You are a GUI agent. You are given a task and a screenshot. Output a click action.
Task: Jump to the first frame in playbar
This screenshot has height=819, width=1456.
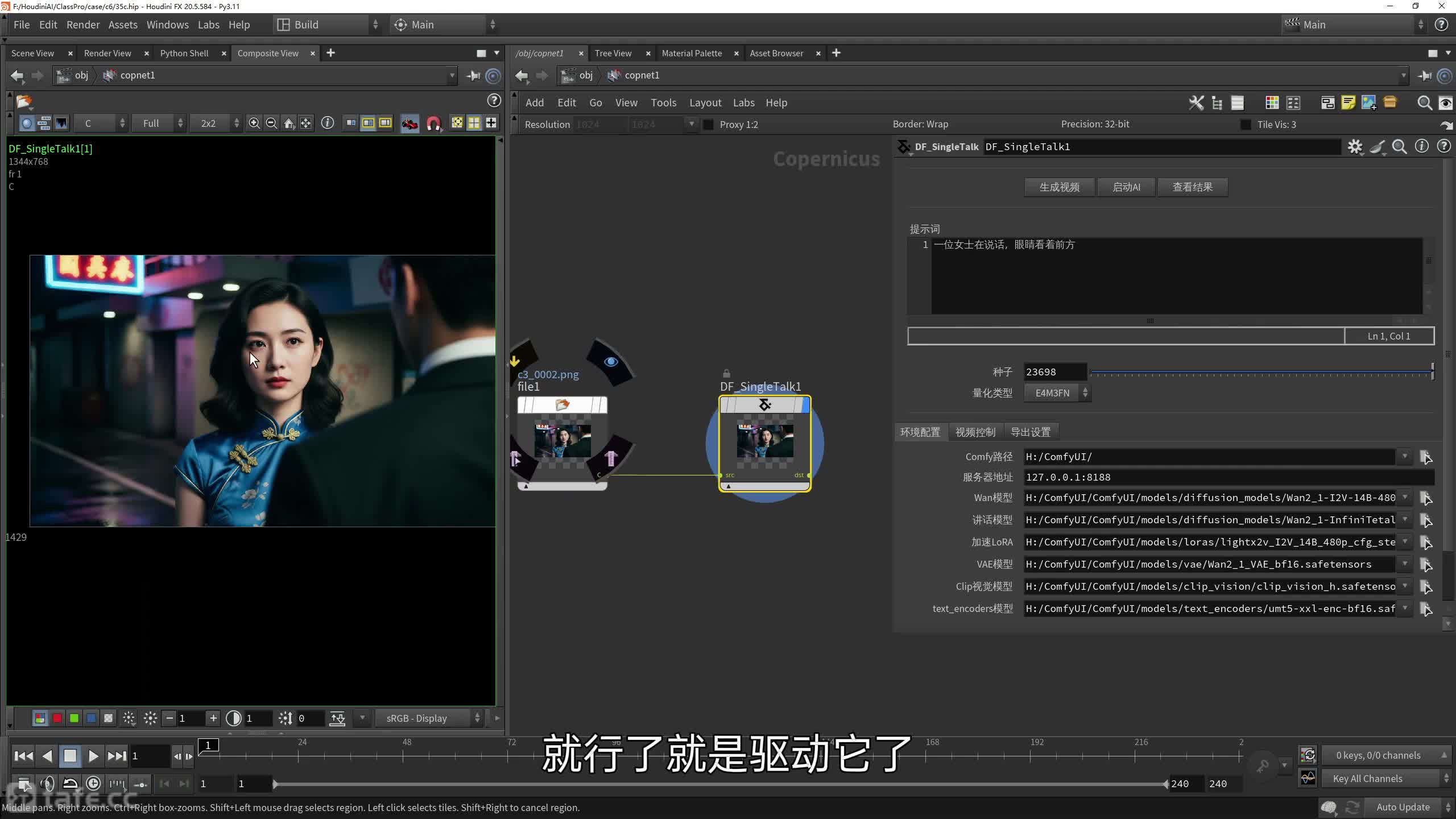click(23, 756)
